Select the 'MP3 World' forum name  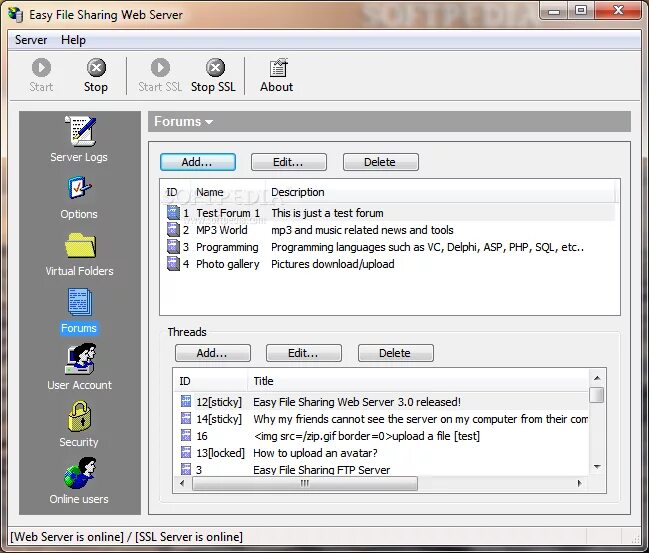pos(222,230)
